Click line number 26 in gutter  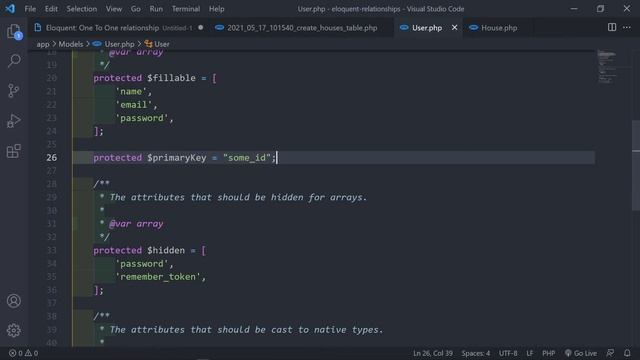point(51,158)
